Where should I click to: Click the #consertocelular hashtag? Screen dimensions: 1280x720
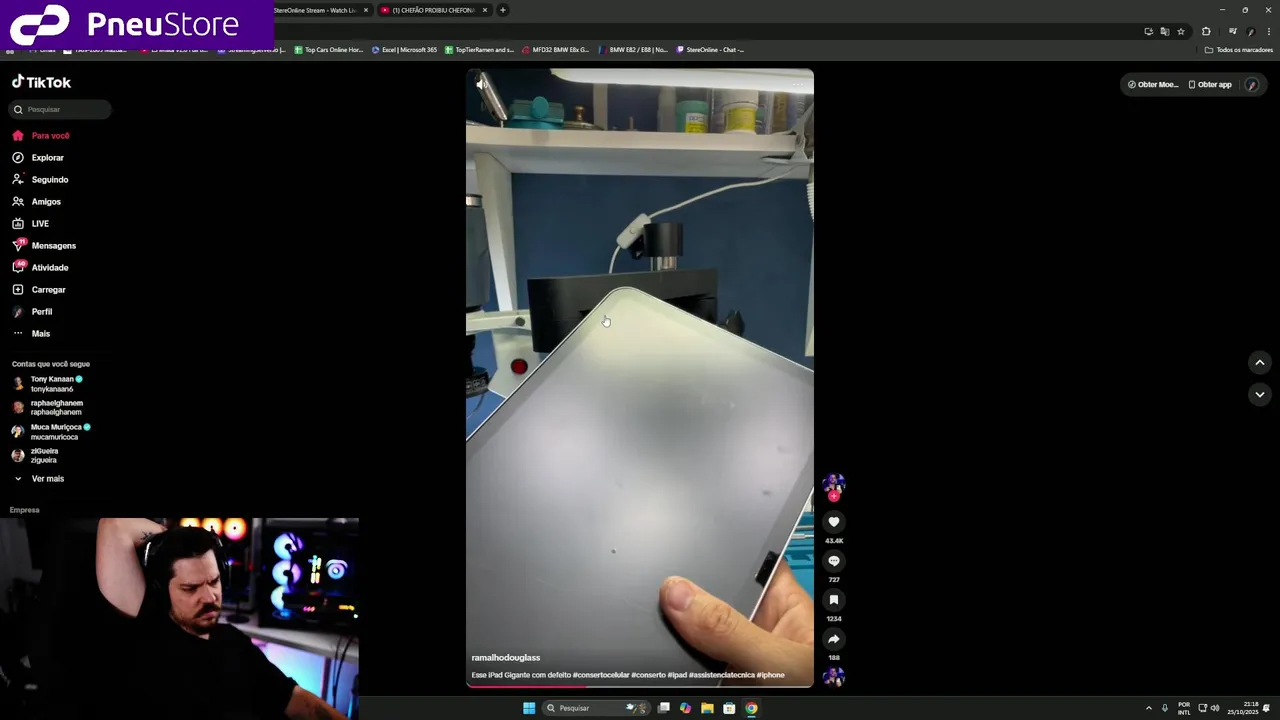601,675
